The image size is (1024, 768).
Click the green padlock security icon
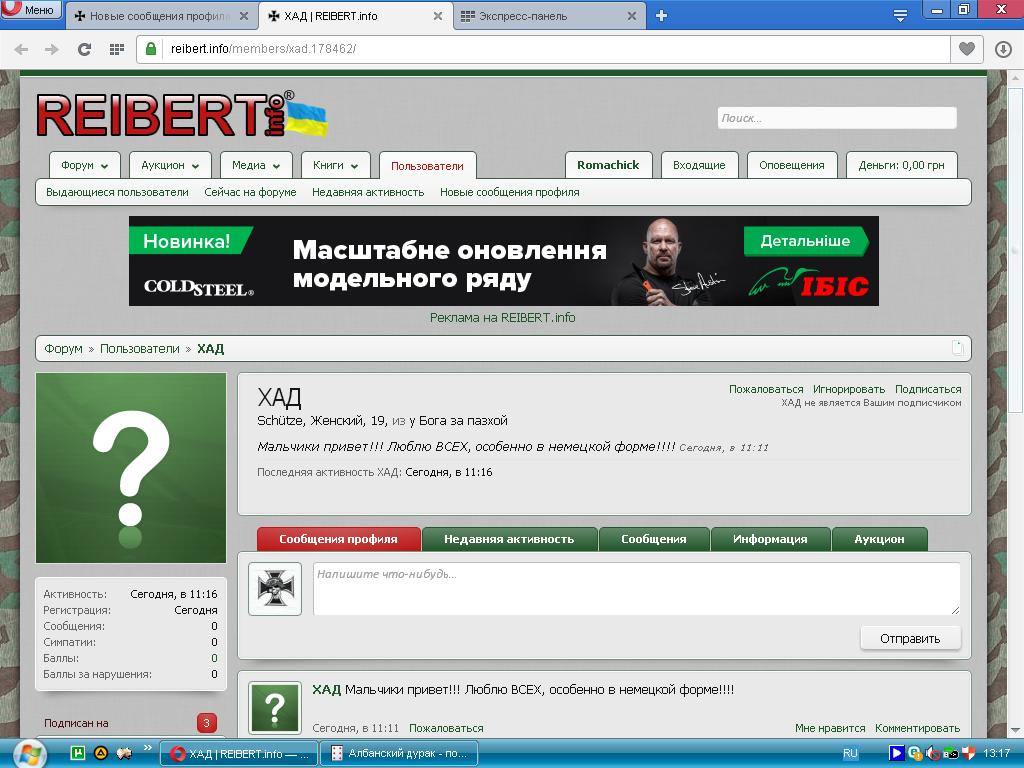pyautogui.click(x=151, y=49)
